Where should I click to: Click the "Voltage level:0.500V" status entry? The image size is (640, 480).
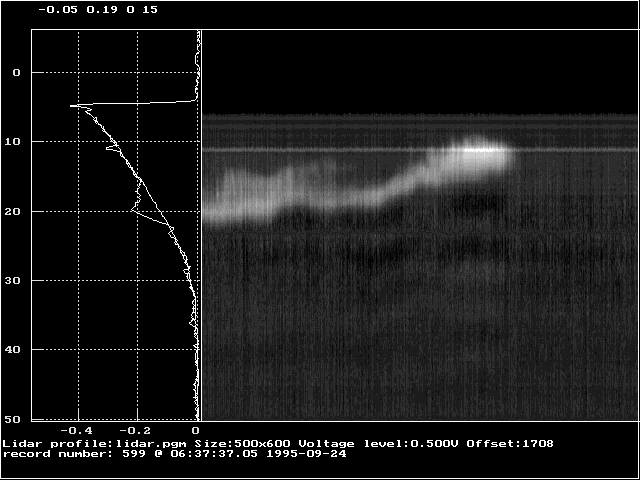click(x=379, y=444)
